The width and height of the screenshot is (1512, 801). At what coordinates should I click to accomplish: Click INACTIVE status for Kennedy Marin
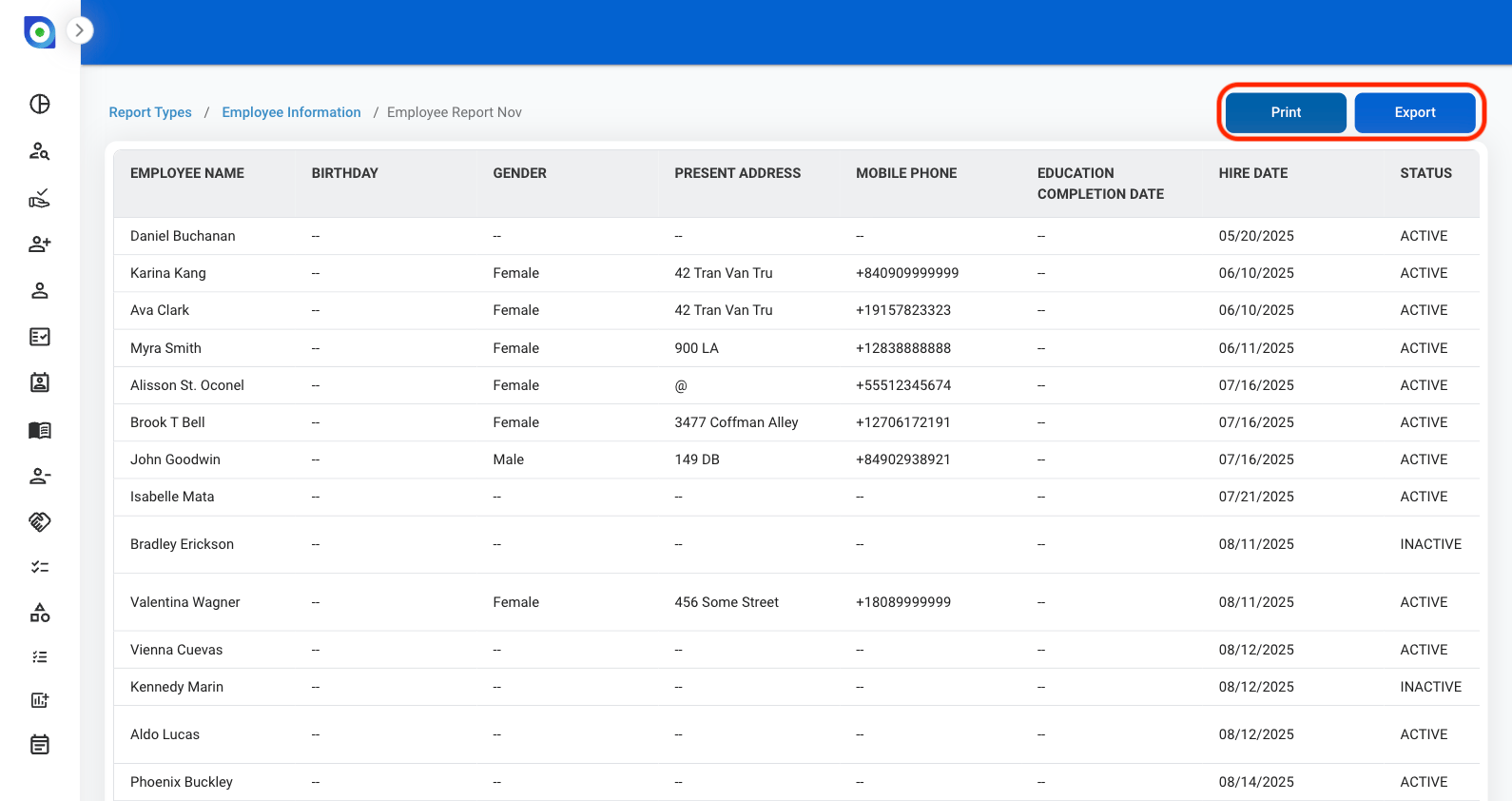point(1430,687)
